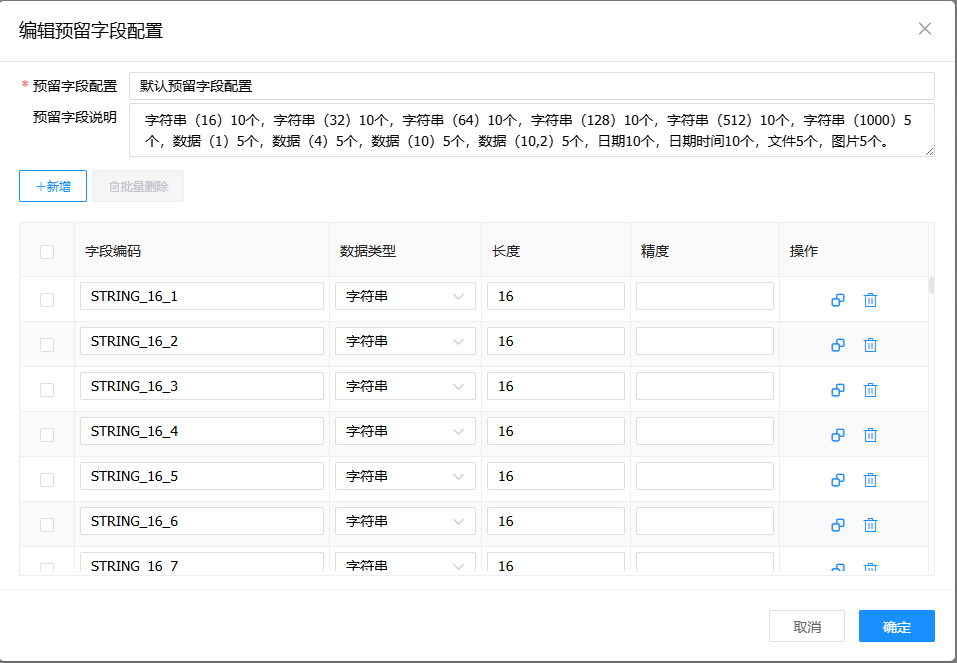Copy the STRING_16_6 row
Image resolution: width=957 pixels, height=663 pixels.
tap(838, 525)
